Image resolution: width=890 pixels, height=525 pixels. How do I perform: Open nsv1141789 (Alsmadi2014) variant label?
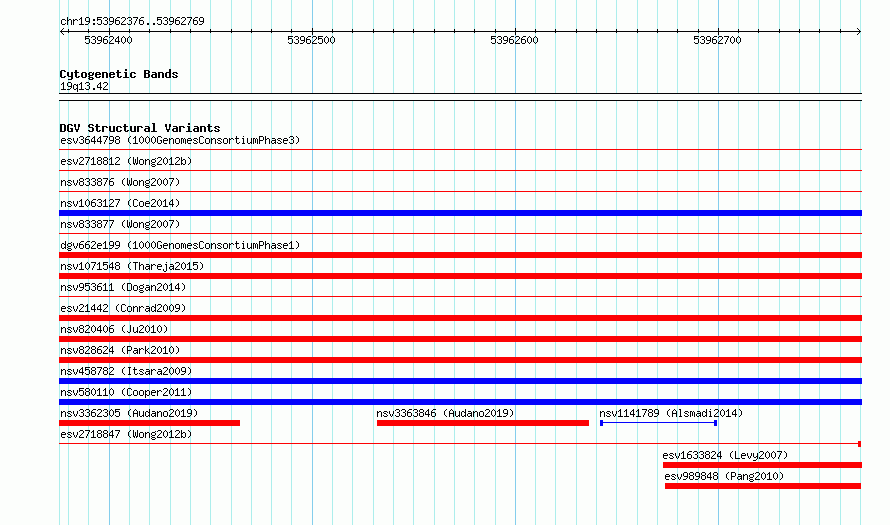click(x=671, y=413)
